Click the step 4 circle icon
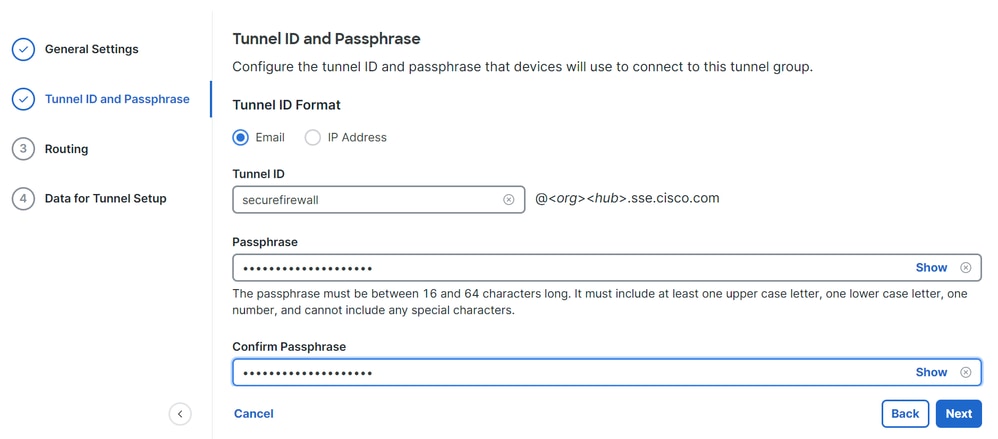This screenshot has height=439, width=998. (24, 199)
